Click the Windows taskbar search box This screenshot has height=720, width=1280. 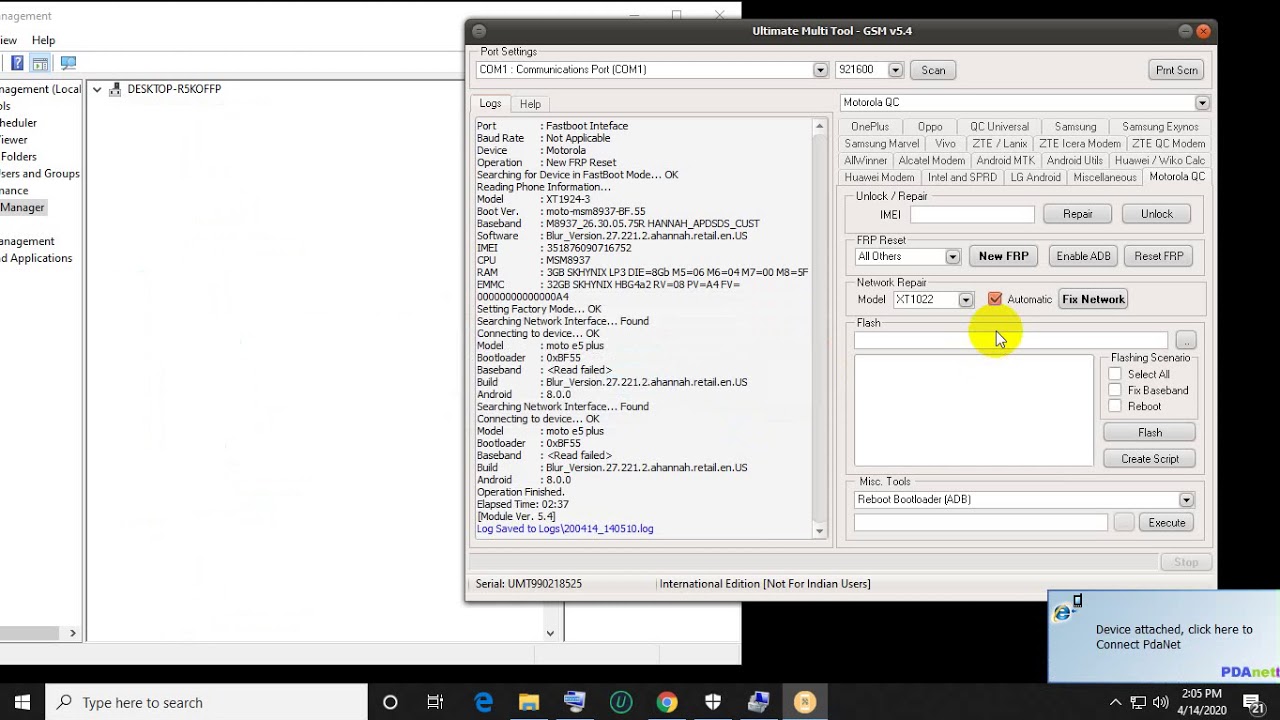[x=207, y=702]
